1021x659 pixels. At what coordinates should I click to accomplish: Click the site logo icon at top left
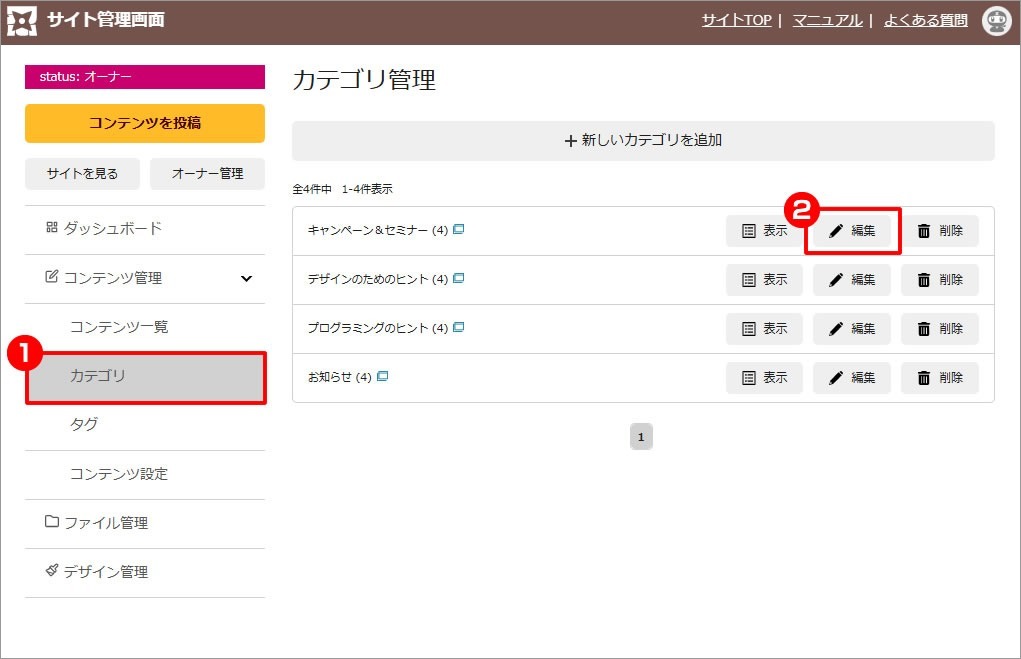point(22,21)
